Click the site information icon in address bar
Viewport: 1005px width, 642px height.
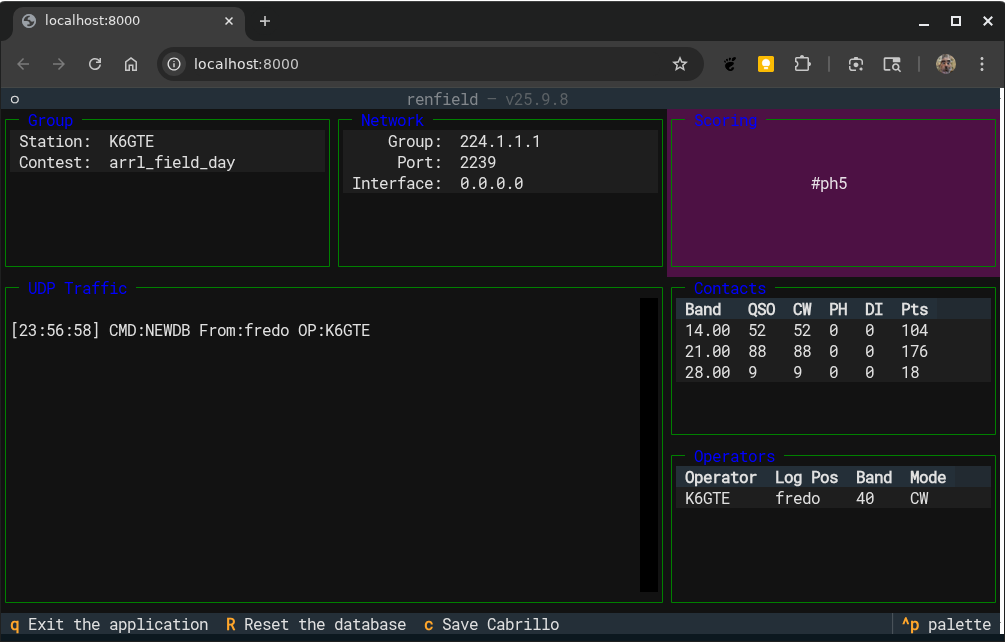pyautogui.click(x=174, y=64)
